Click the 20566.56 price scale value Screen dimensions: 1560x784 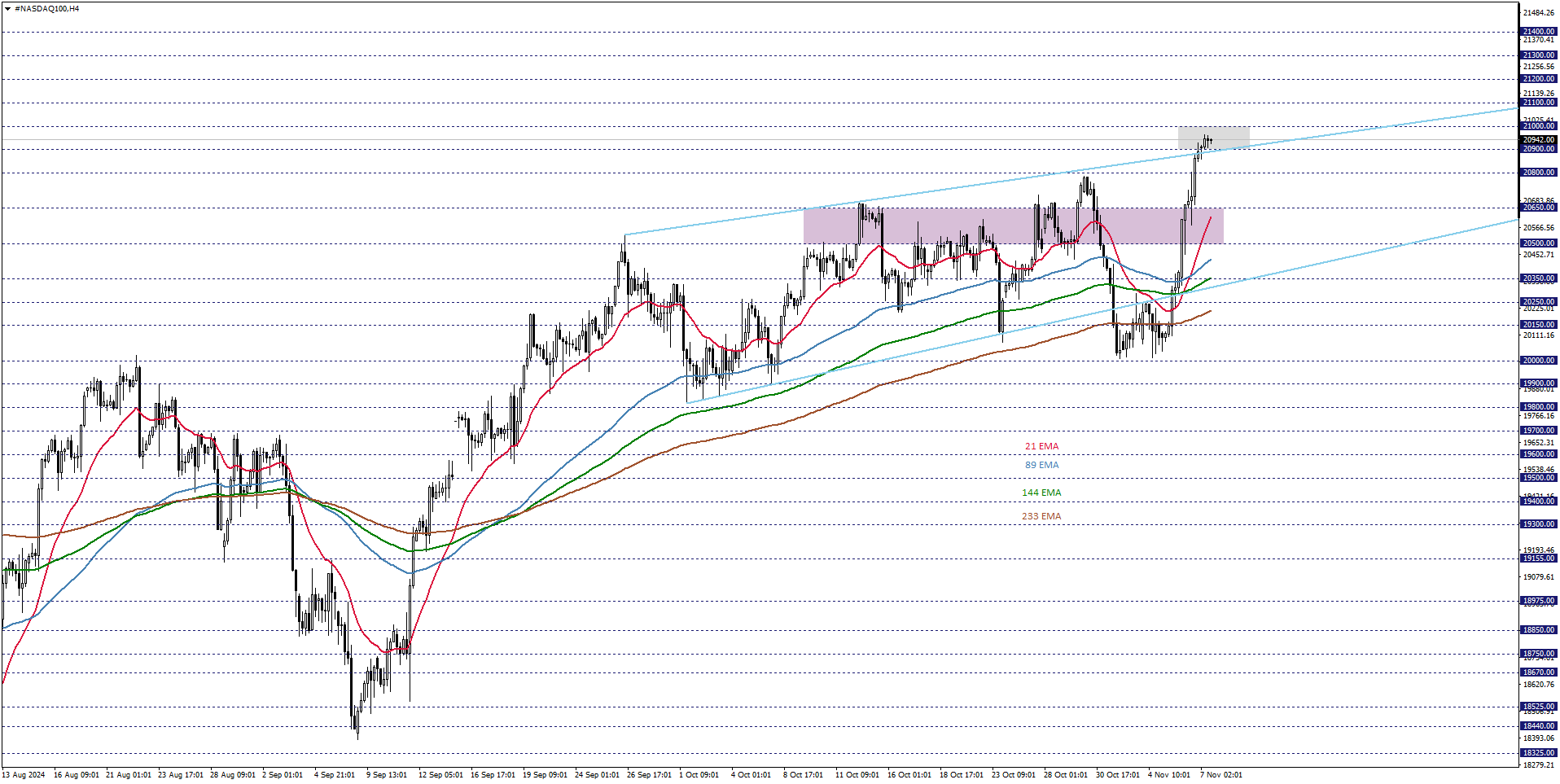[1539, 228]
